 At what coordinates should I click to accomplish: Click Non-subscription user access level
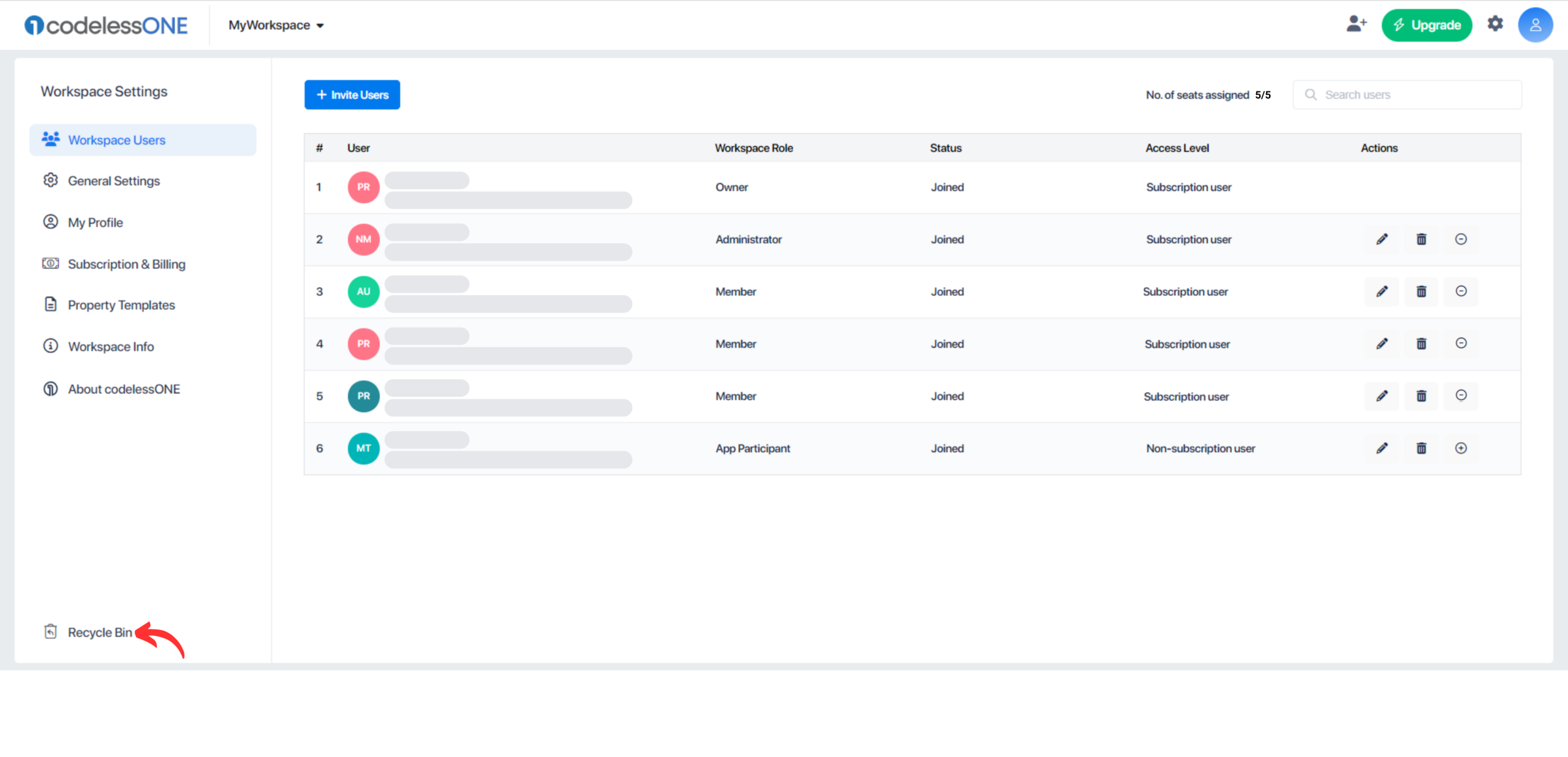click(x=1200, y=448)
